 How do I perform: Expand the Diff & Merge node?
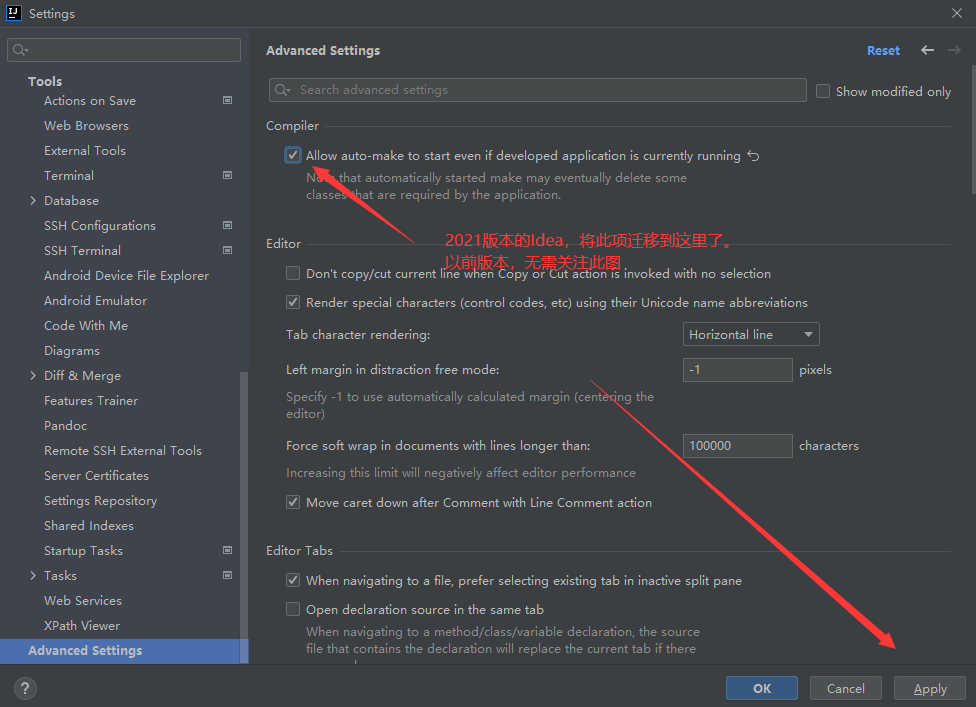tap(33, 375)
